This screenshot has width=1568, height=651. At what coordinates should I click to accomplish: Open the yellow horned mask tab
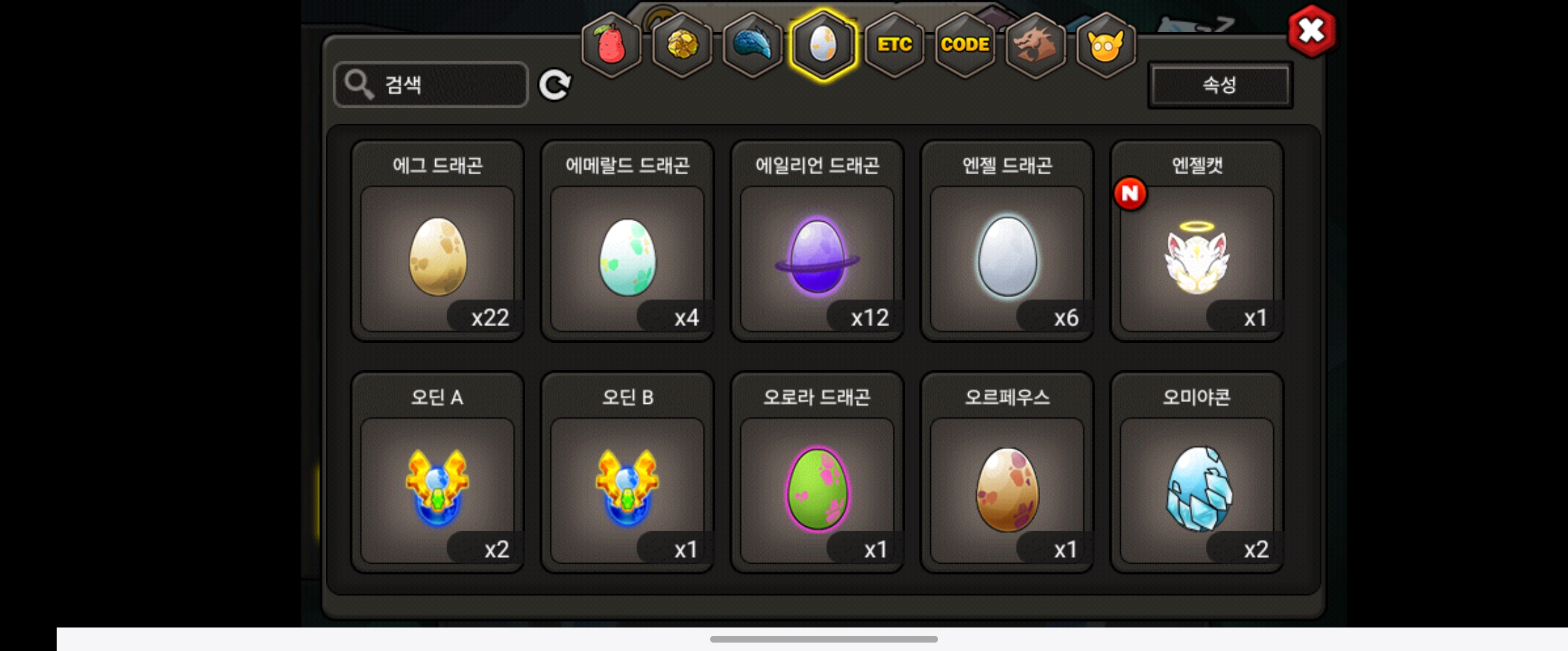1106,45
